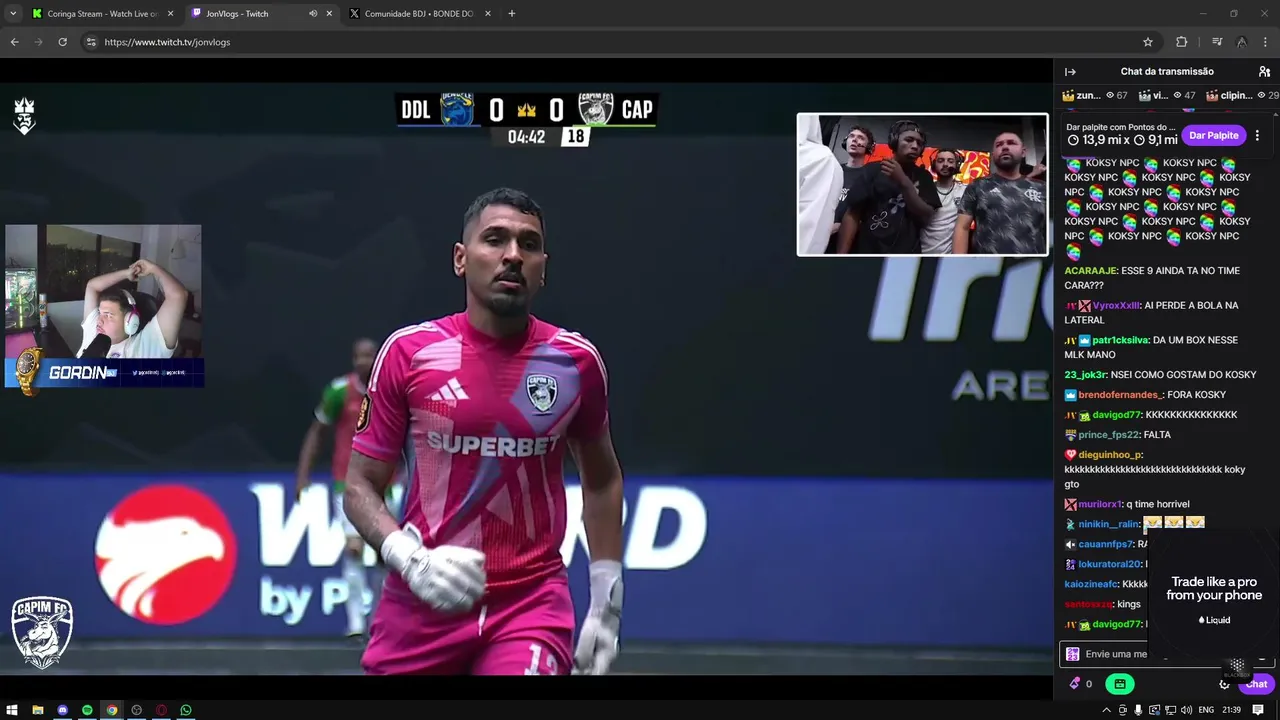Click the stream video player

click(x=526, y=378)
